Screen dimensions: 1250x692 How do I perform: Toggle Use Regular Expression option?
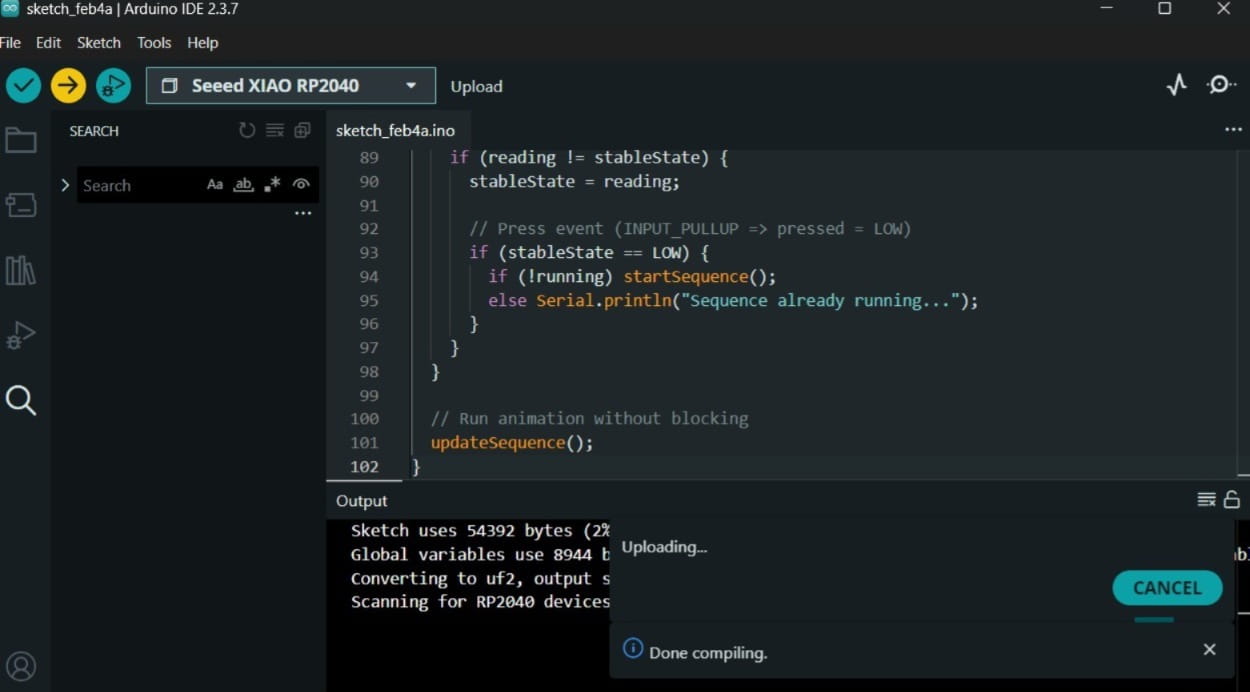(x=272, y=185)
